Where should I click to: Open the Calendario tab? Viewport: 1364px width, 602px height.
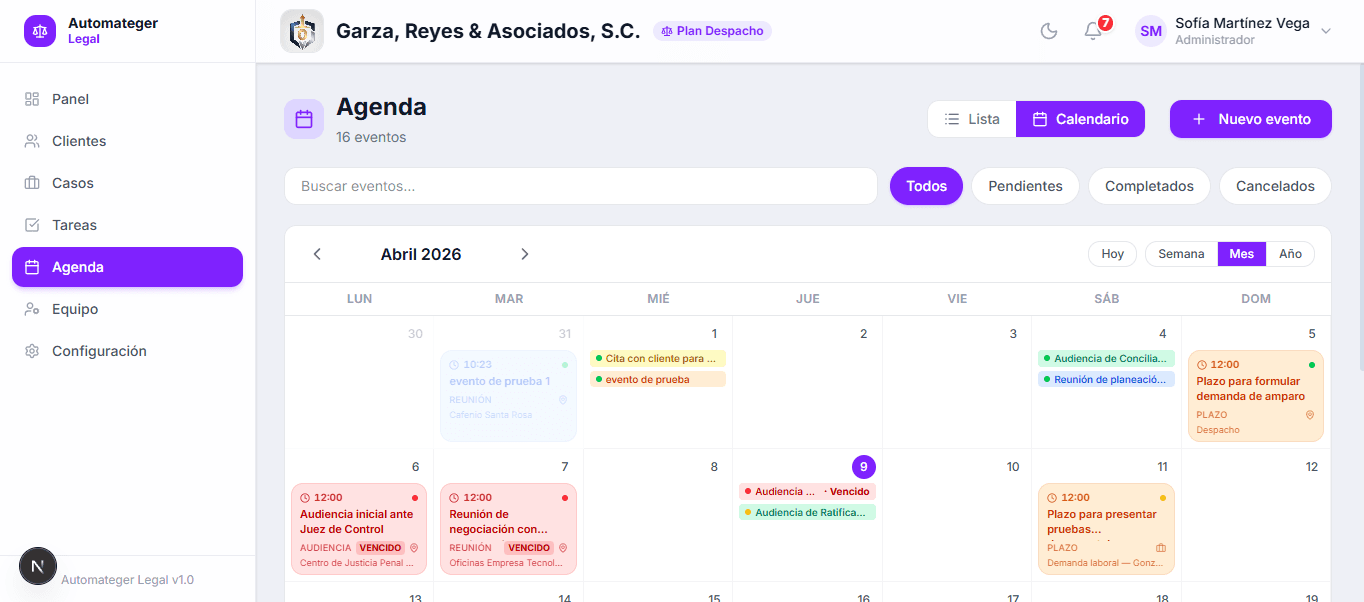click(1080, 118)
